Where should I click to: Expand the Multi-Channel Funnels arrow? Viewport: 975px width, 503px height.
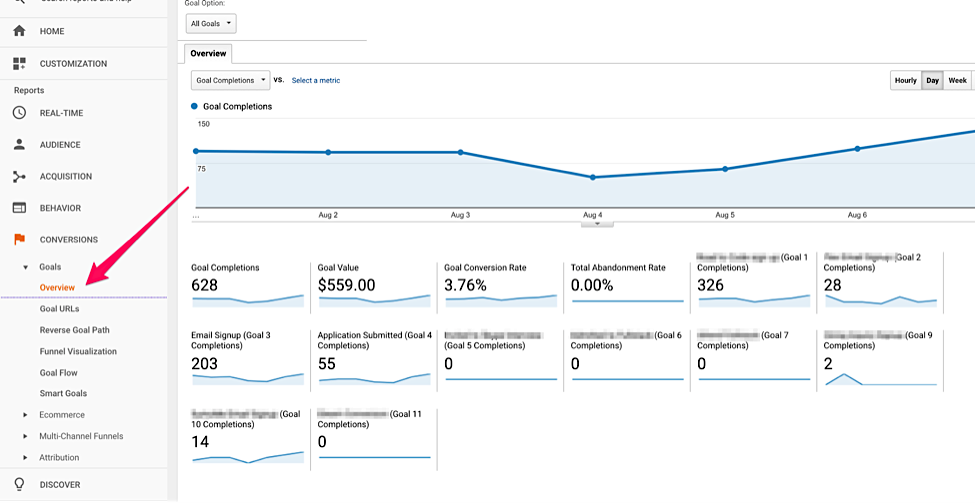tap(25, 436)
